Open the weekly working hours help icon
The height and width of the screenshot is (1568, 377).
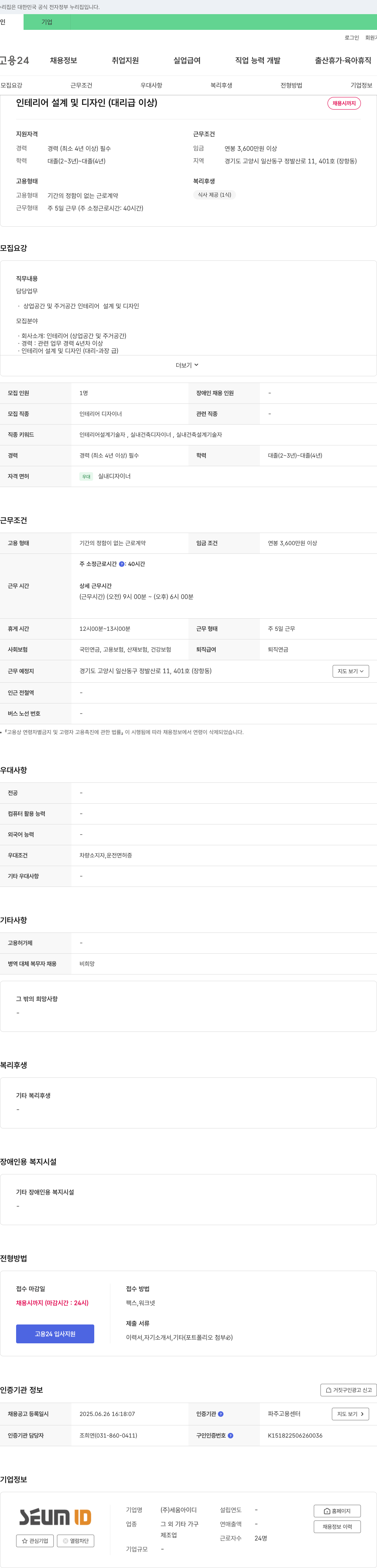[x=121, y=564]
